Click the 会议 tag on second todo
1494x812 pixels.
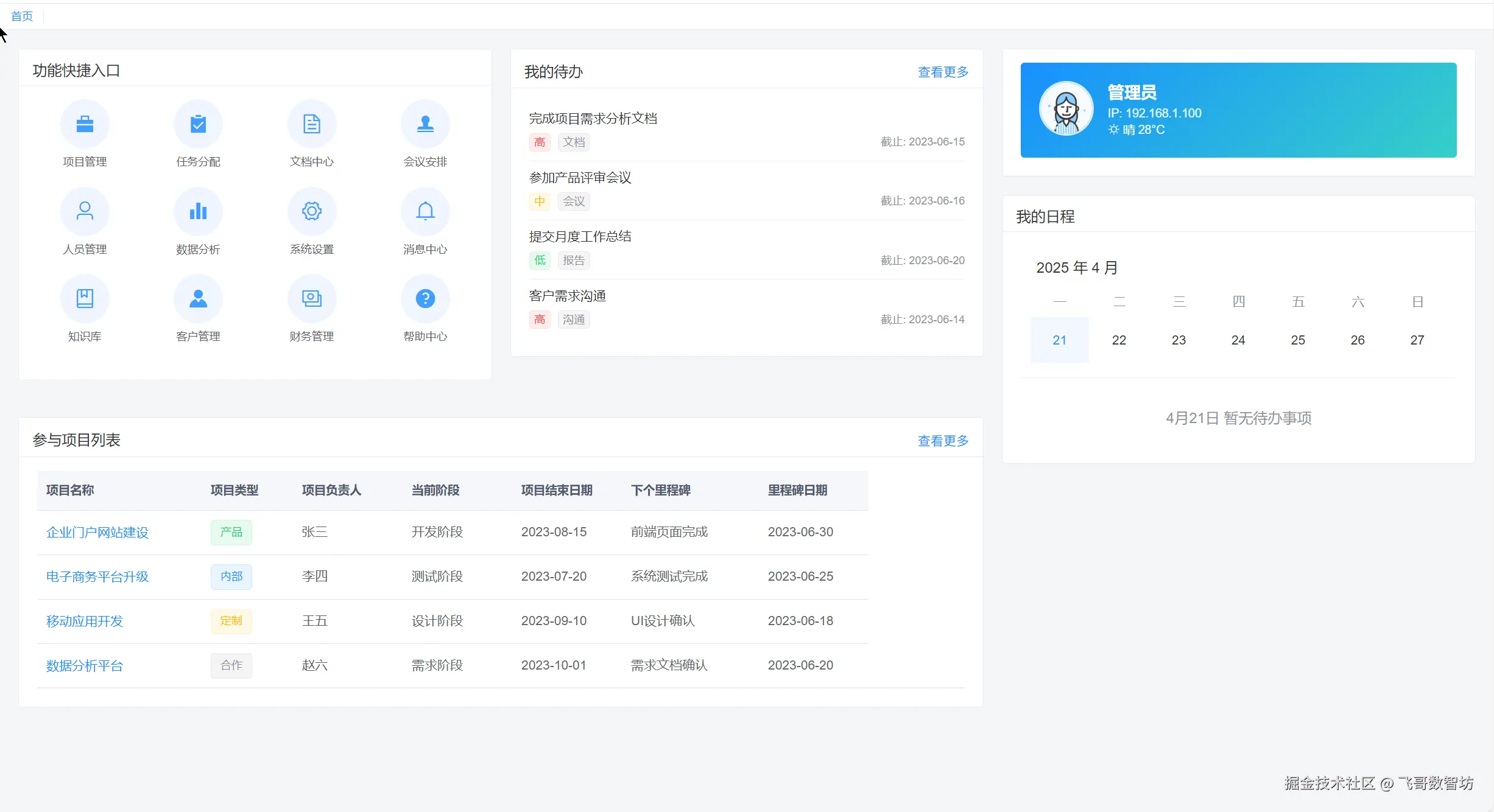coord(574,201)
